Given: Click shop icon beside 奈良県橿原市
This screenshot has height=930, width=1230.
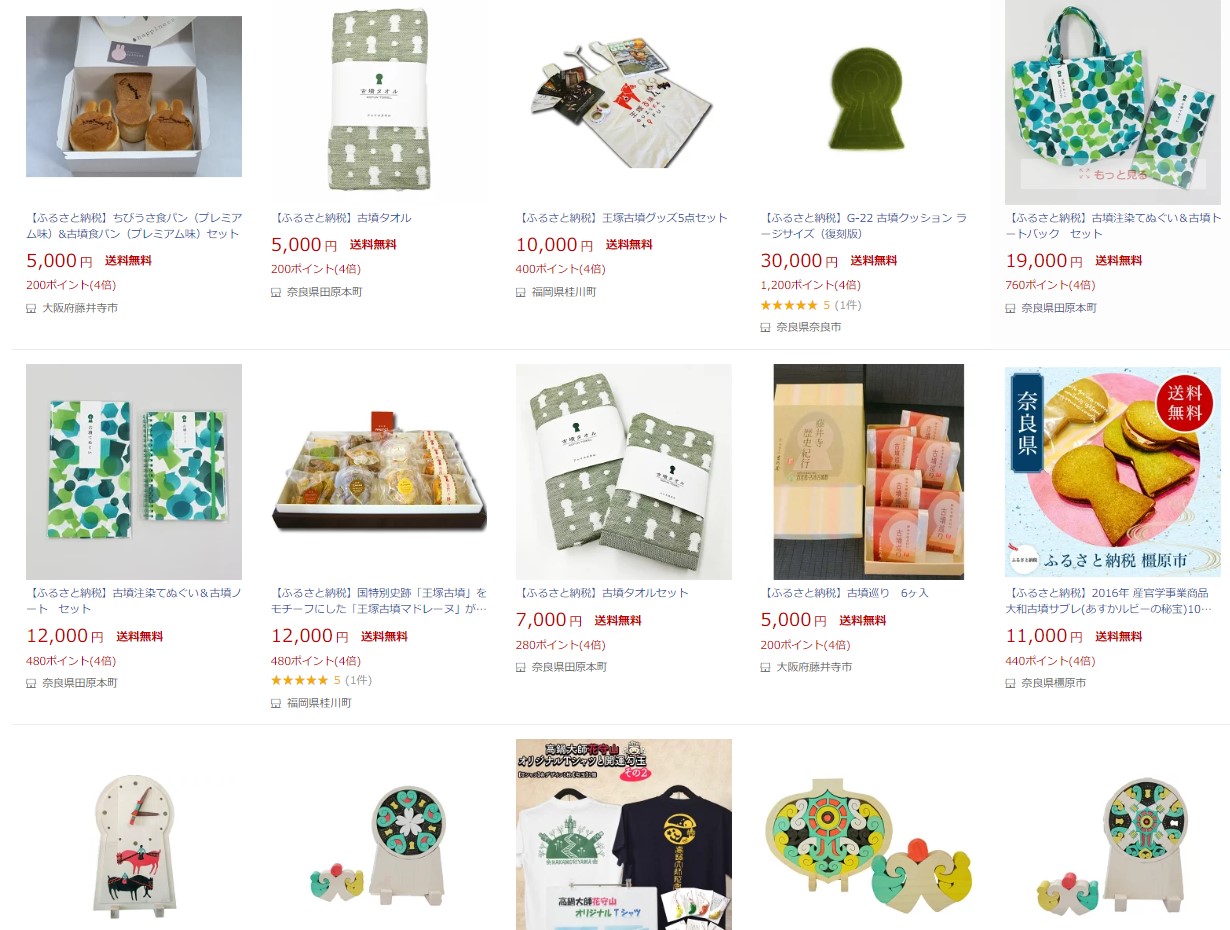Looking at the screenshot, I should point(1011,683).
